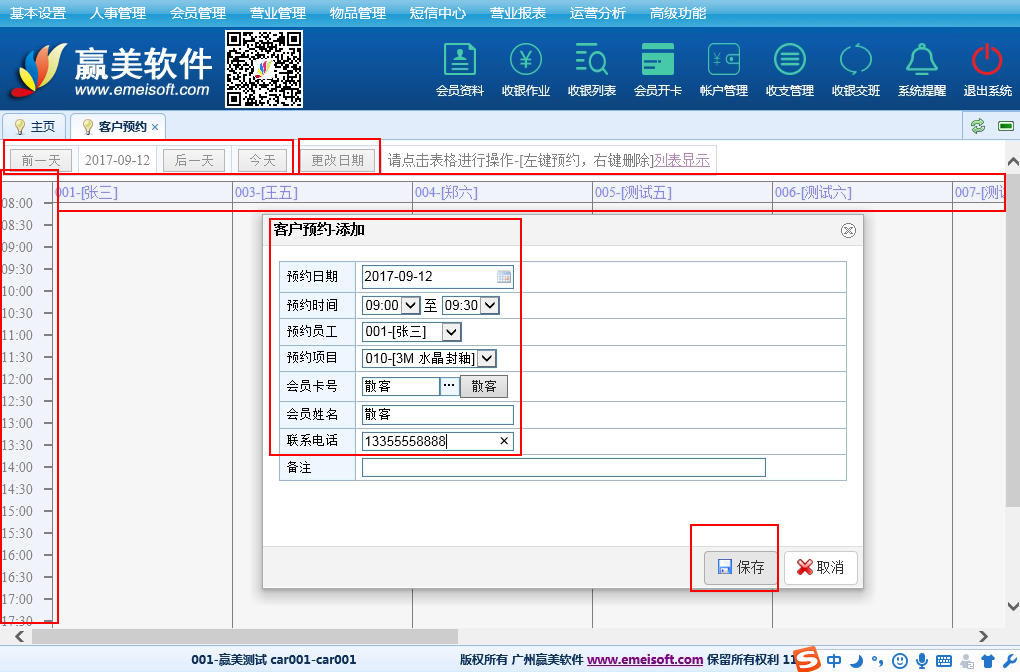Open 会员资料 member info icon
This screenshot has height=672, width=1020.
[460, 61]
